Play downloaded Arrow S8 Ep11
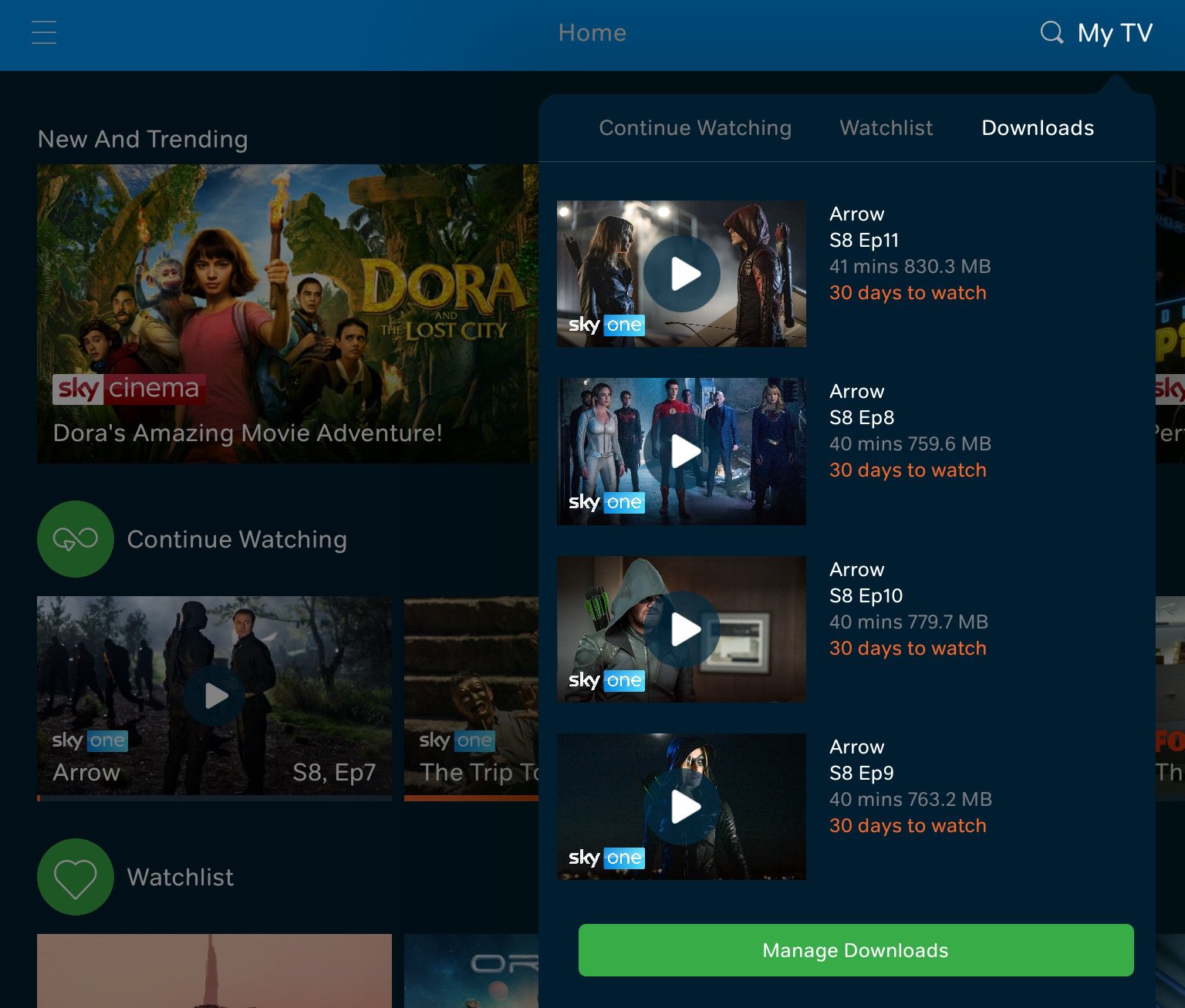Image resolution: width=1185 pixels, height=1008 pixels. pyautogui.click(x=682, y=274)
